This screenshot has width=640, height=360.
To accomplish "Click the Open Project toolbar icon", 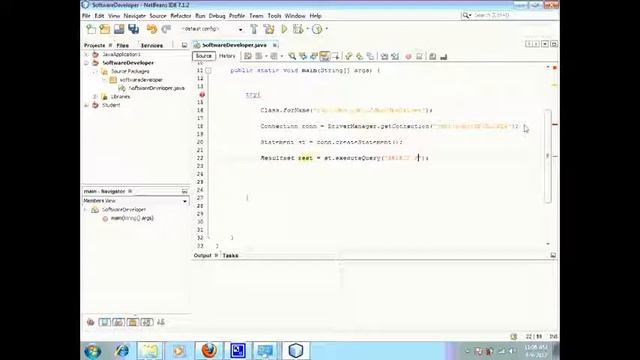I will click(119, 29).
